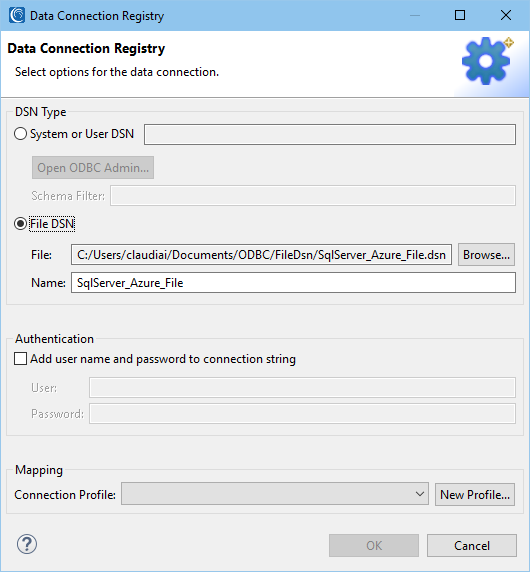Click the Open ODBC Admin button
Image resolution: width=530 pixels, height=572 pixels.
(93, 168)
